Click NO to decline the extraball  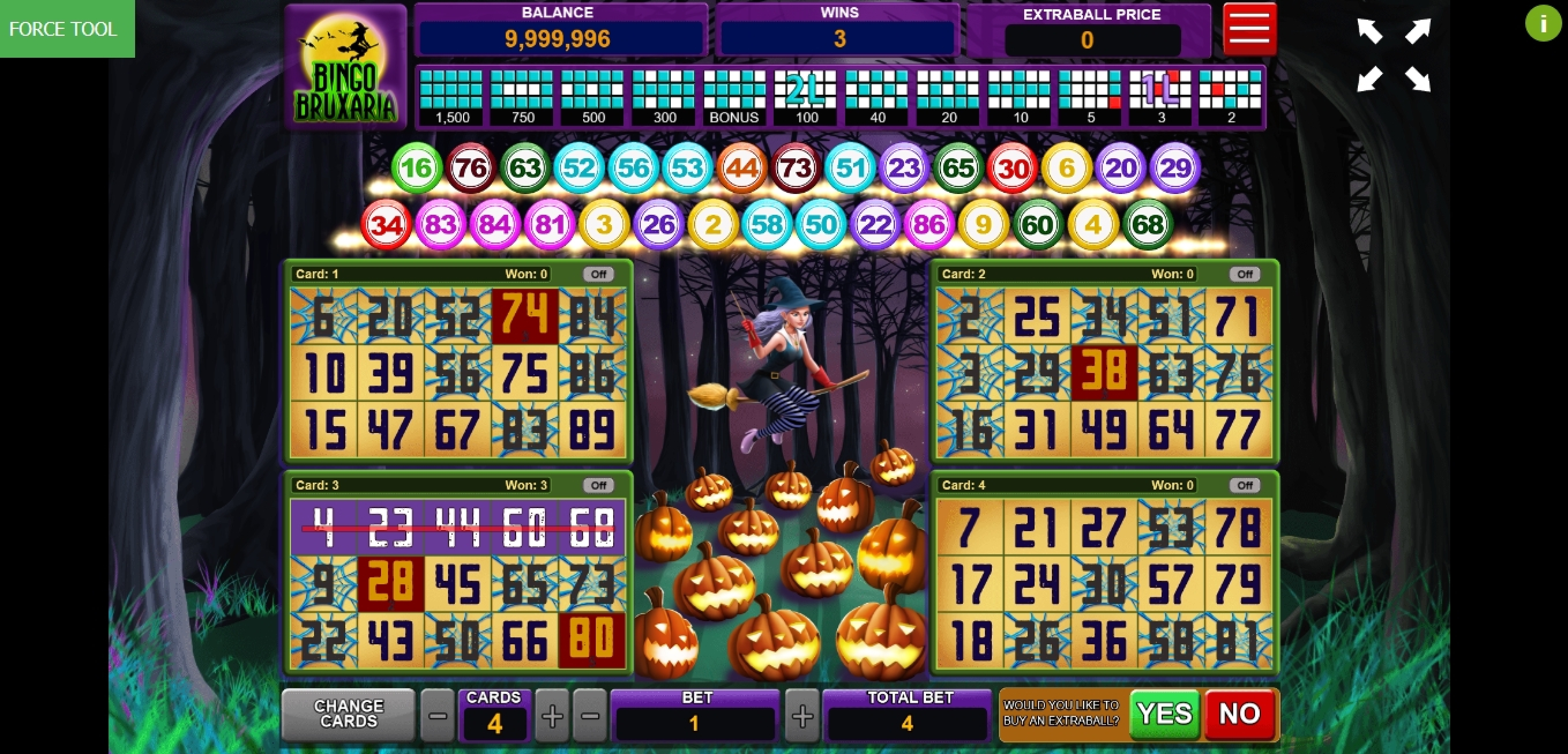tap(1240, 714)
